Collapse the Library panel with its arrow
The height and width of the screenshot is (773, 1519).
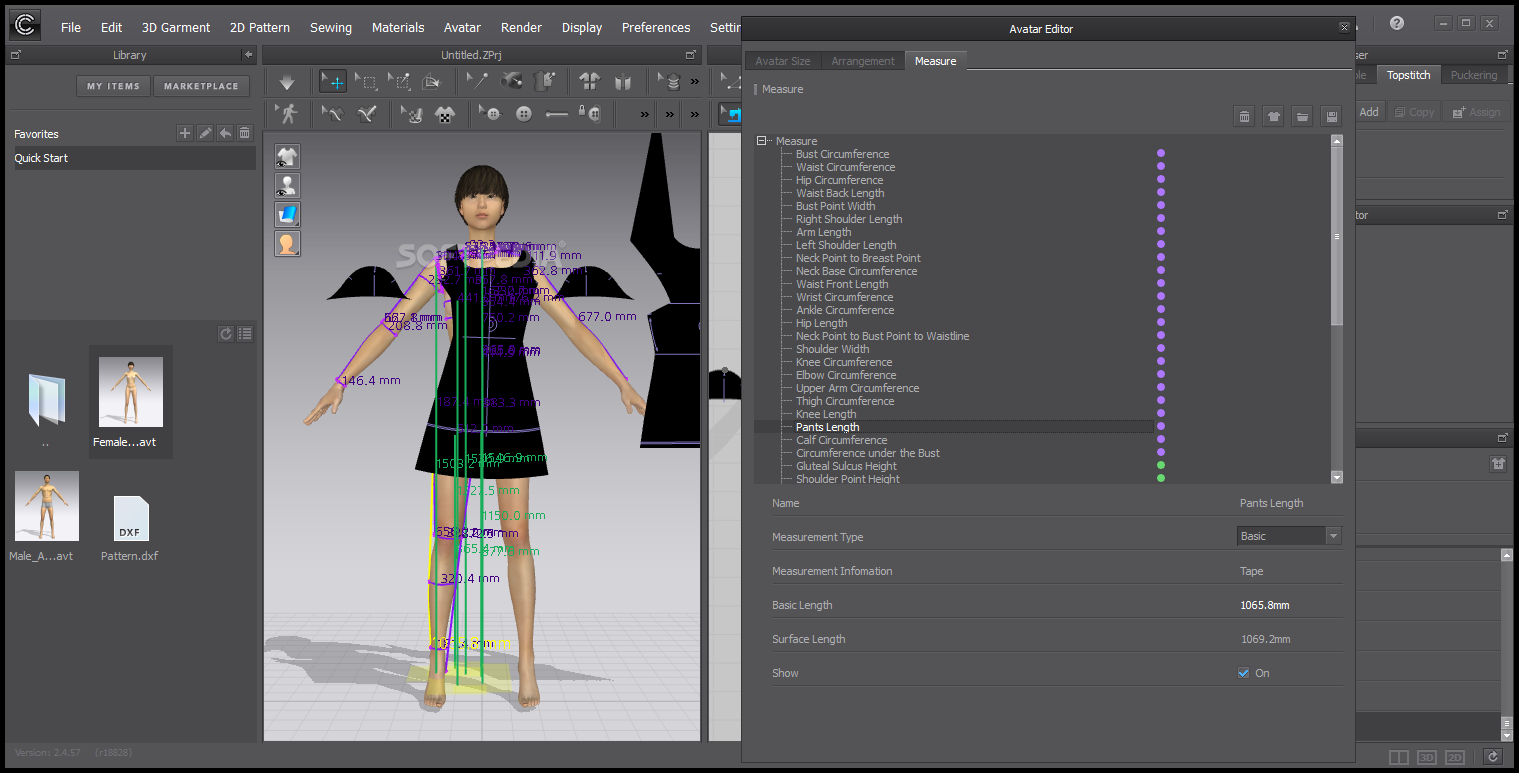(x=248, y=55)
